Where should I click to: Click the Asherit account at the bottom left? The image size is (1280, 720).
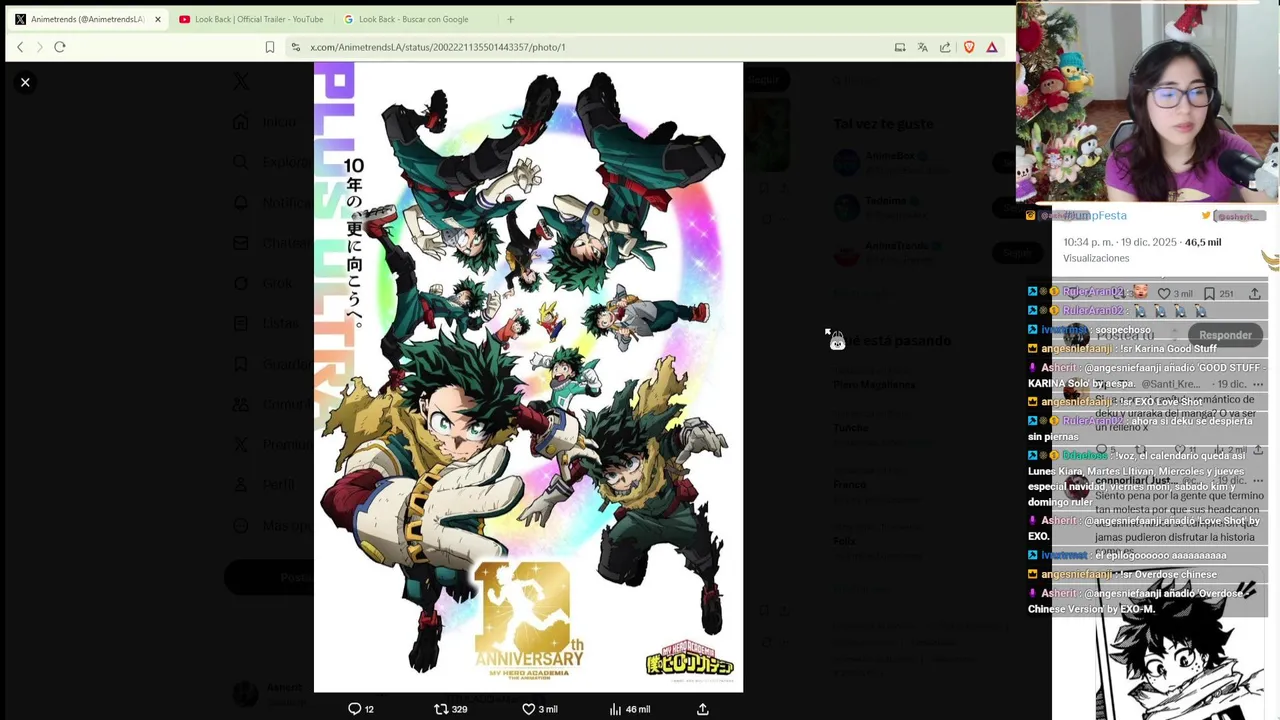[270, 692]
